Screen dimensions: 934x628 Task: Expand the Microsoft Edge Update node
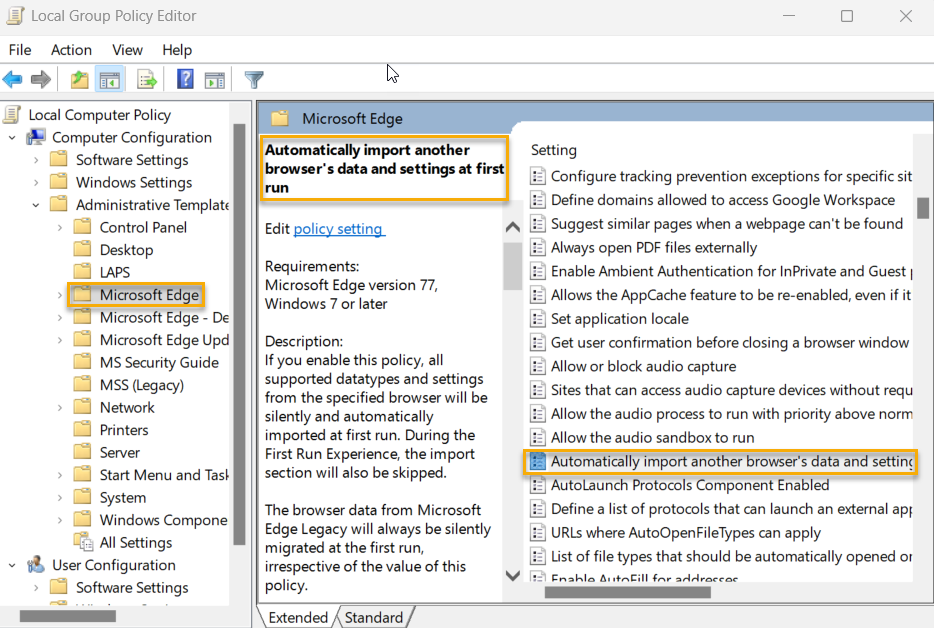coord(58,339)
